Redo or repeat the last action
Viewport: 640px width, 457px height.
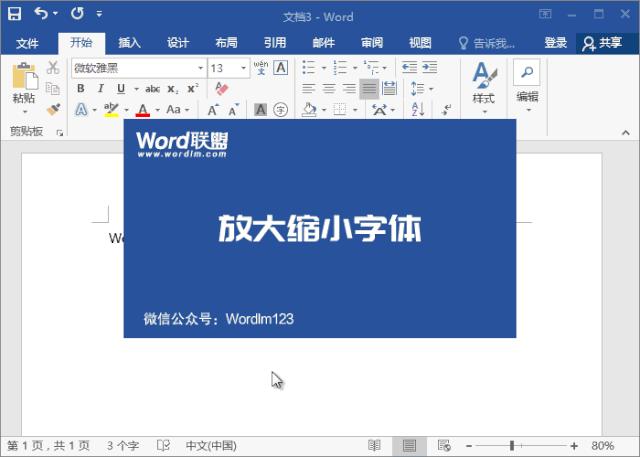click(77, 13)
